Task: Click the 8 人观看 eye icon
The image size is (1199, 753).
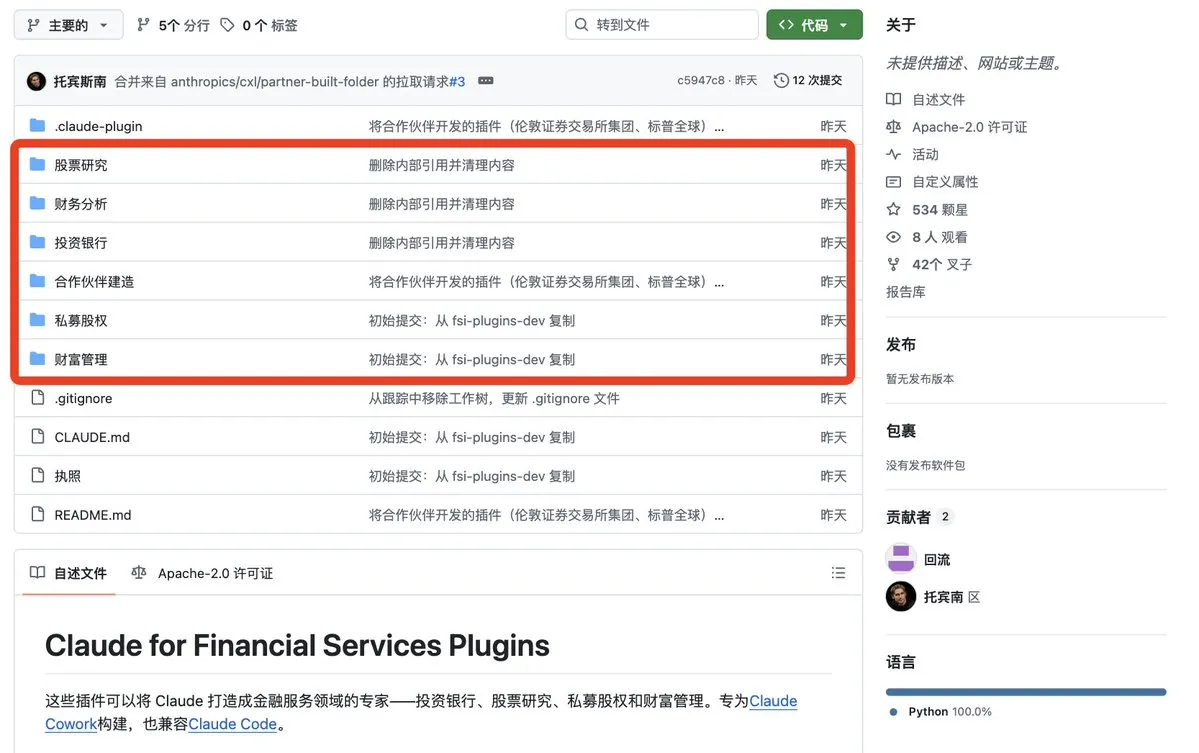Action: click(894, 237)
